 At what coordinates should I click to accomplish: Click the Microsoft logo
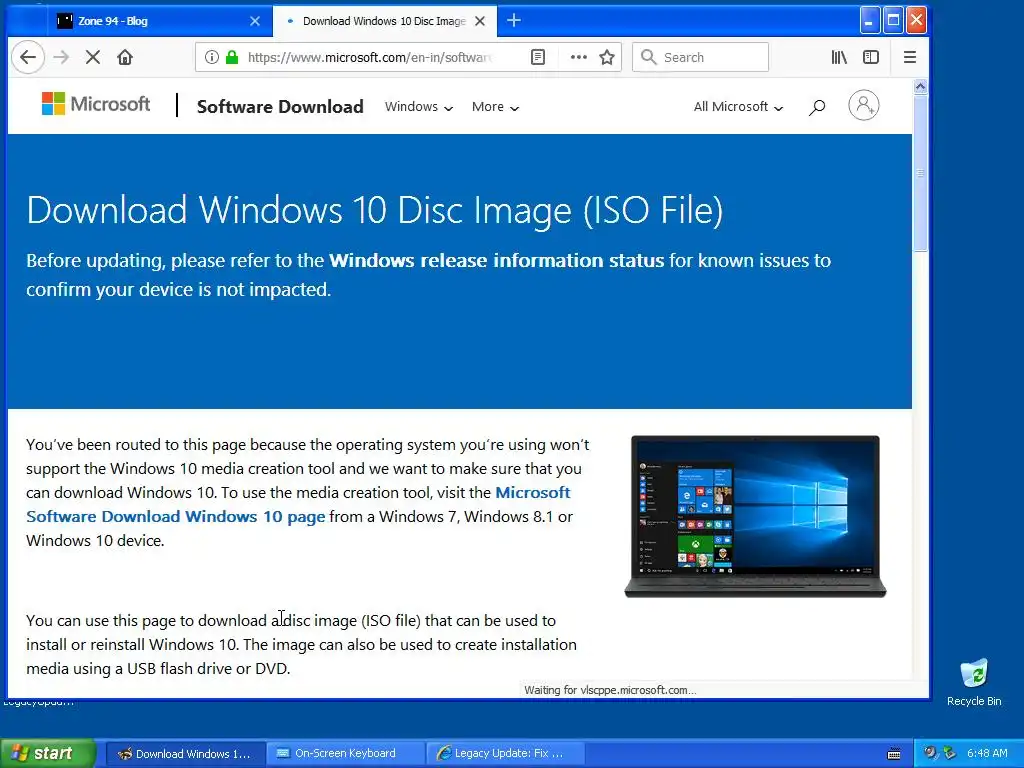[96, 104]
